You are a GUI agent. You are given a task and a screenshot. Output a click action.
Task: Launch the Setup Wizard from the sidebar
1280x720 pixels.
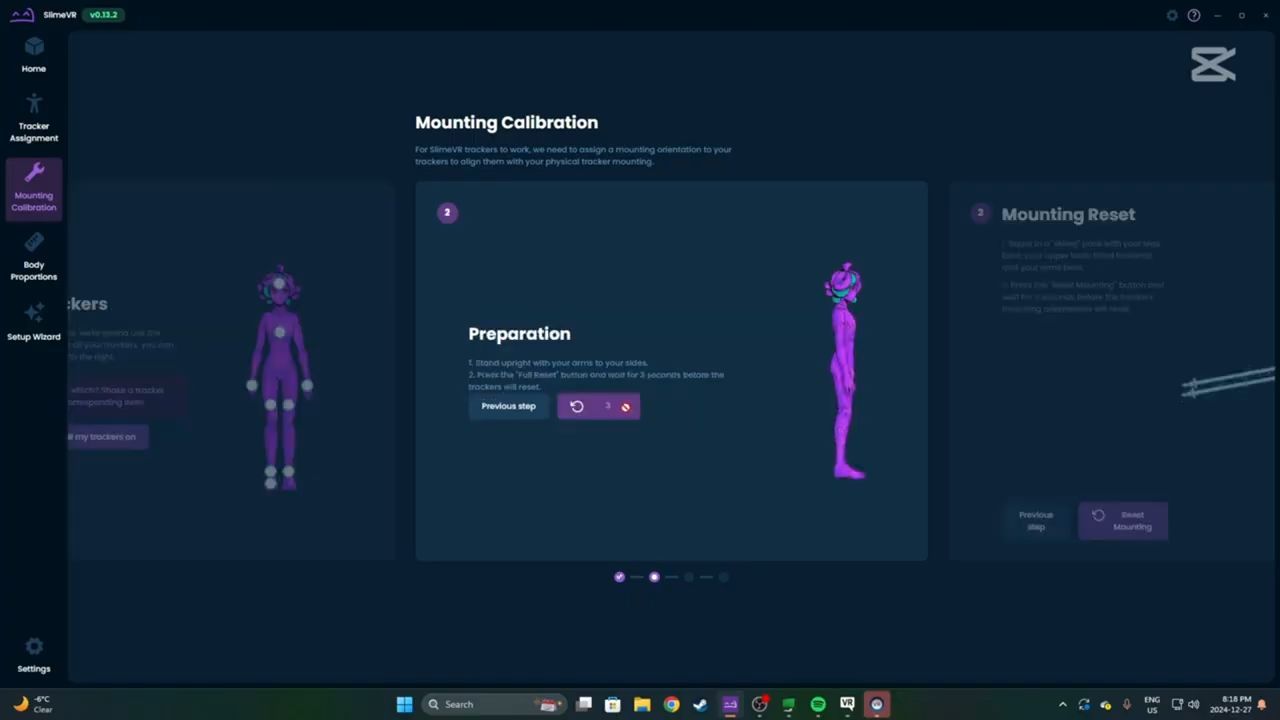pos(34,322)
